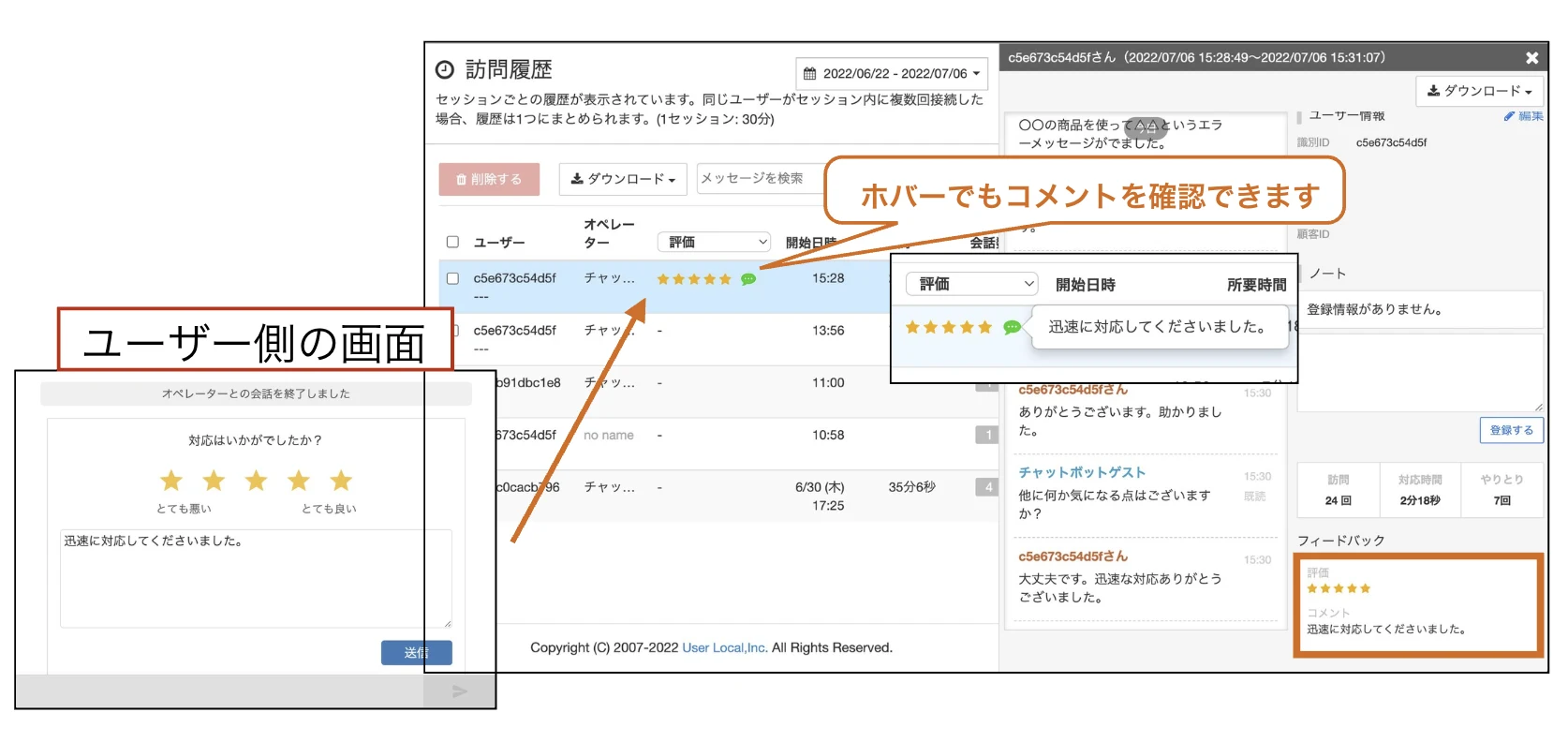Image resolution: width=1568 pixels, height=742 pixels.
Task: Click the clock icon beside 訪問履歴 title
Action: pyautogui.click(x=445, y=70)
